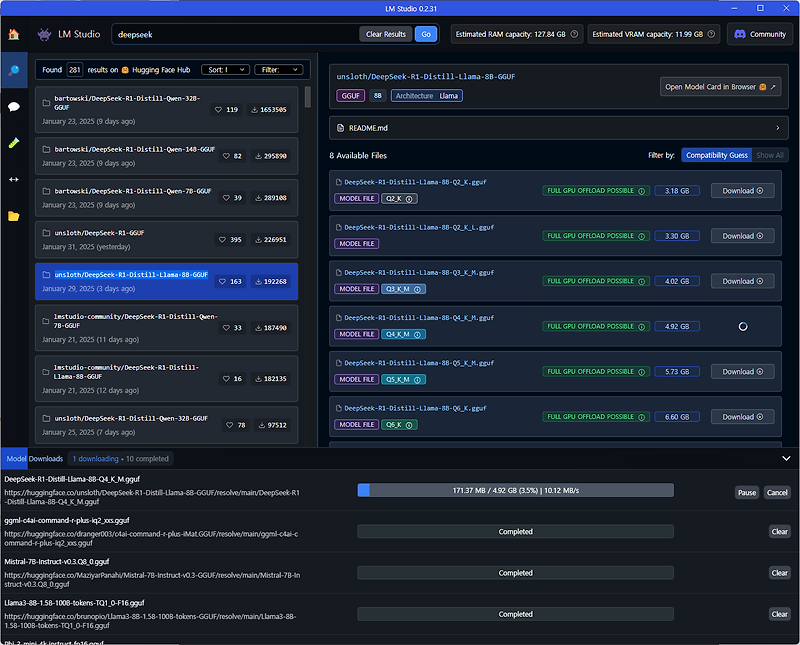The width and height of the screenshot is (800, 645).
Task: Collapse the Model Downloads panel with chevron
Action: tap(786, 458)
